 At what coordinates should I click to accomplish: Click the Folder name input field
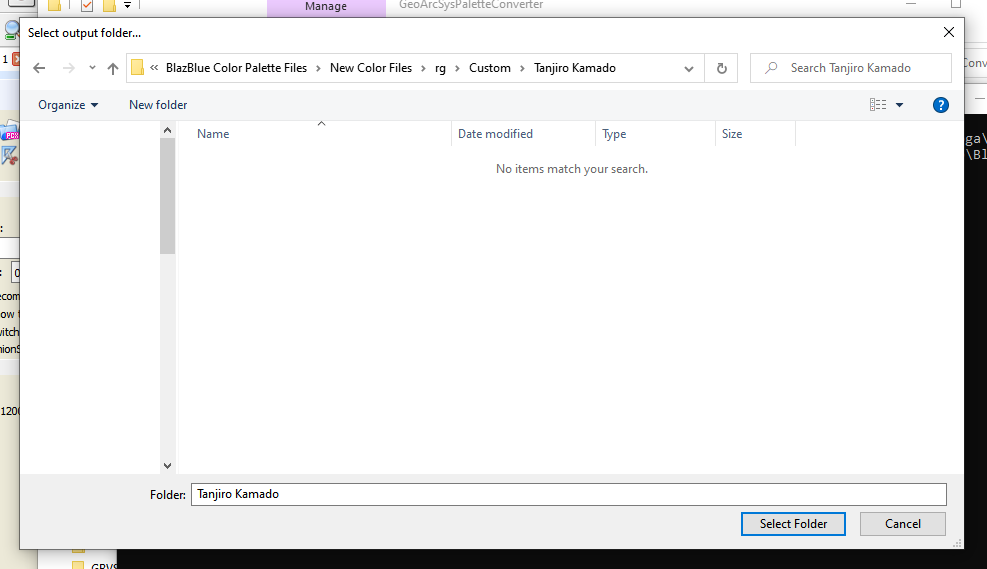pos(568,494)
